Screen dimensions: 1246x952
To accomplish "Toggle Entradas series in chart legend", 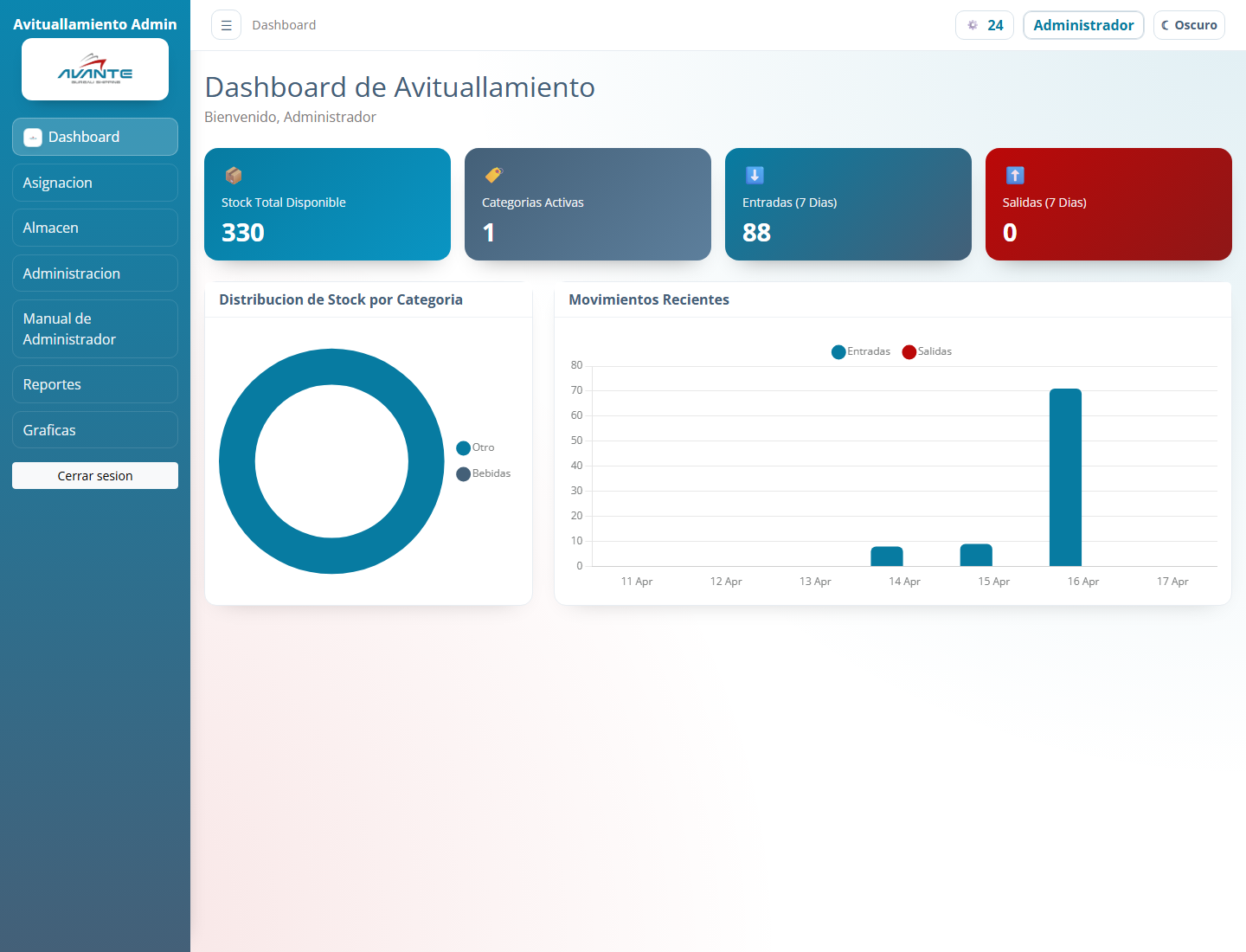I will [x=861, y=351].
